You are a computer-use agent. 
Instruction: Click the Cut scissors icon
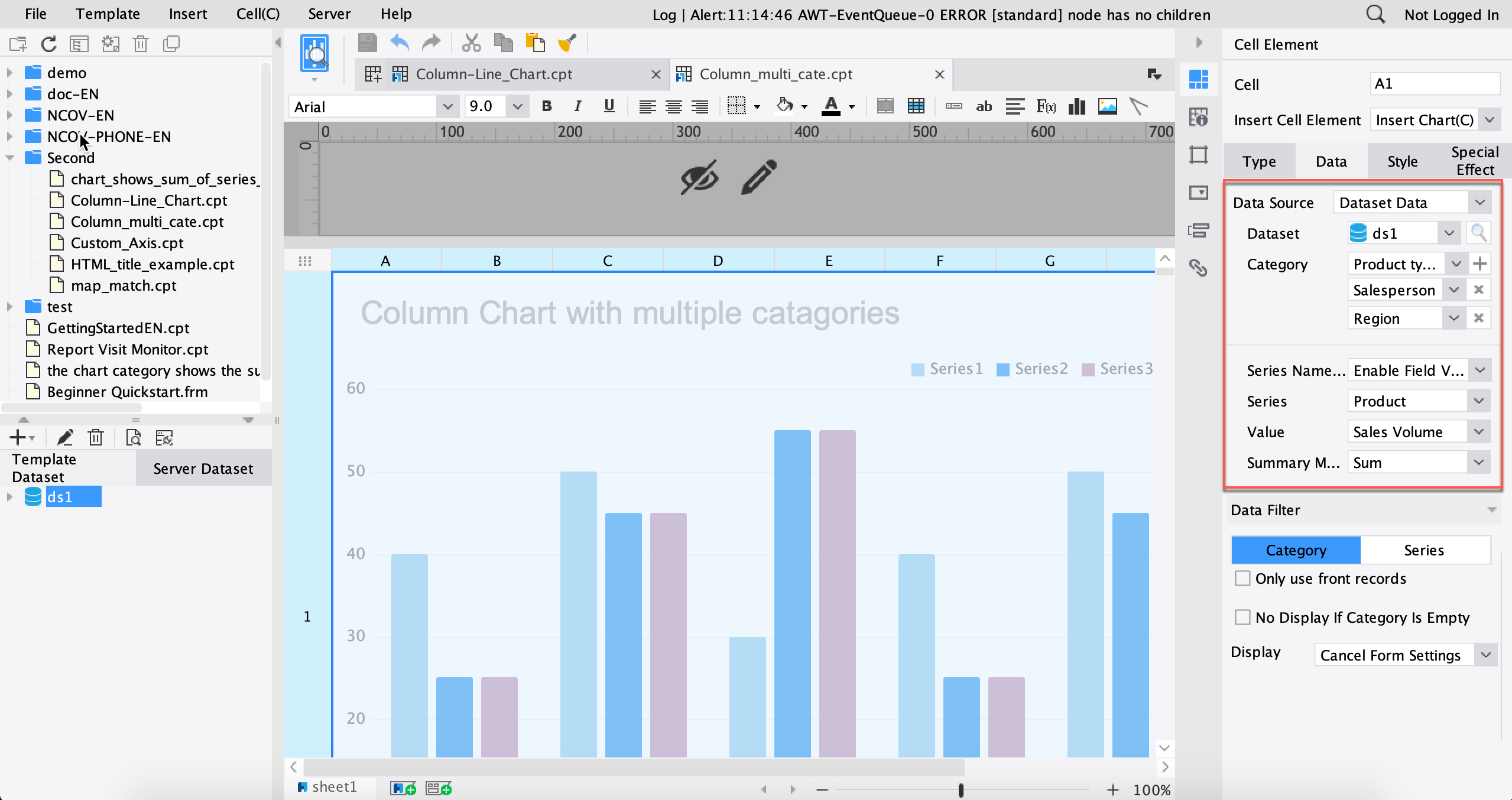click(471, 43)
